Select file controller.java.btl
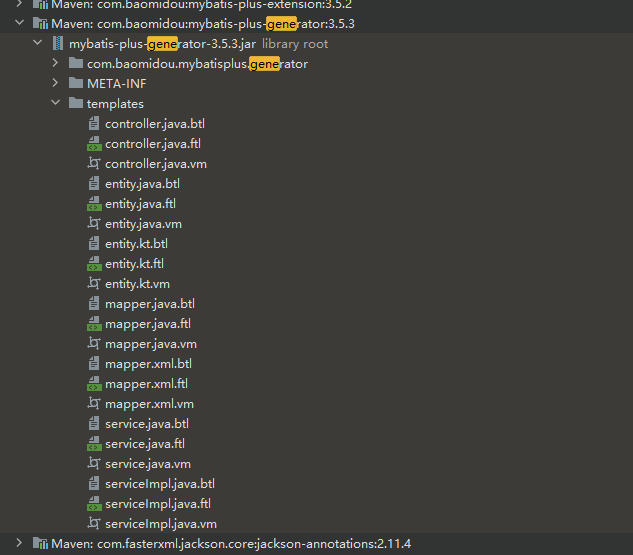This screenshot has width=633, height=555. pyautogui.click(x=155, y=124)
